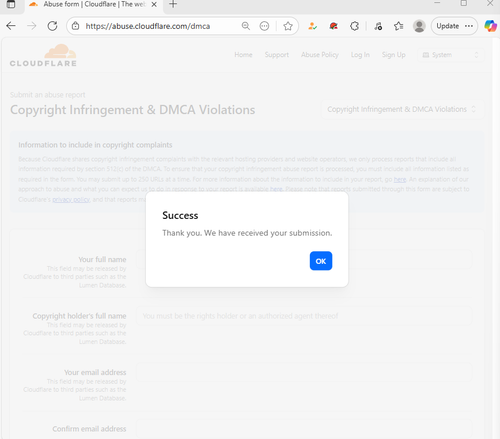This screenshot has height=439, width=500.
Task: Open a new tab with the plus button
Action: (x=173, y=4)
